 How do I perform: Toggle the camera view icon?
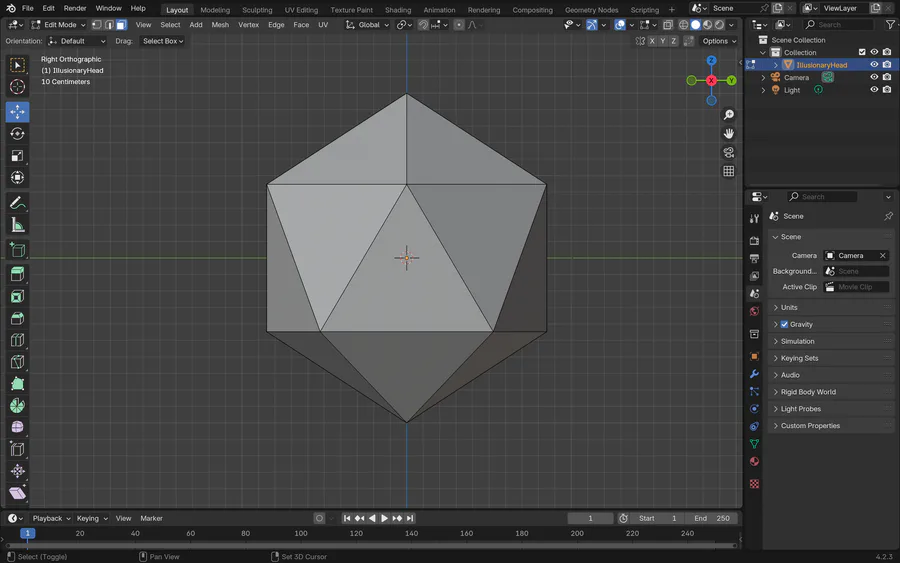tap(728, 153)
